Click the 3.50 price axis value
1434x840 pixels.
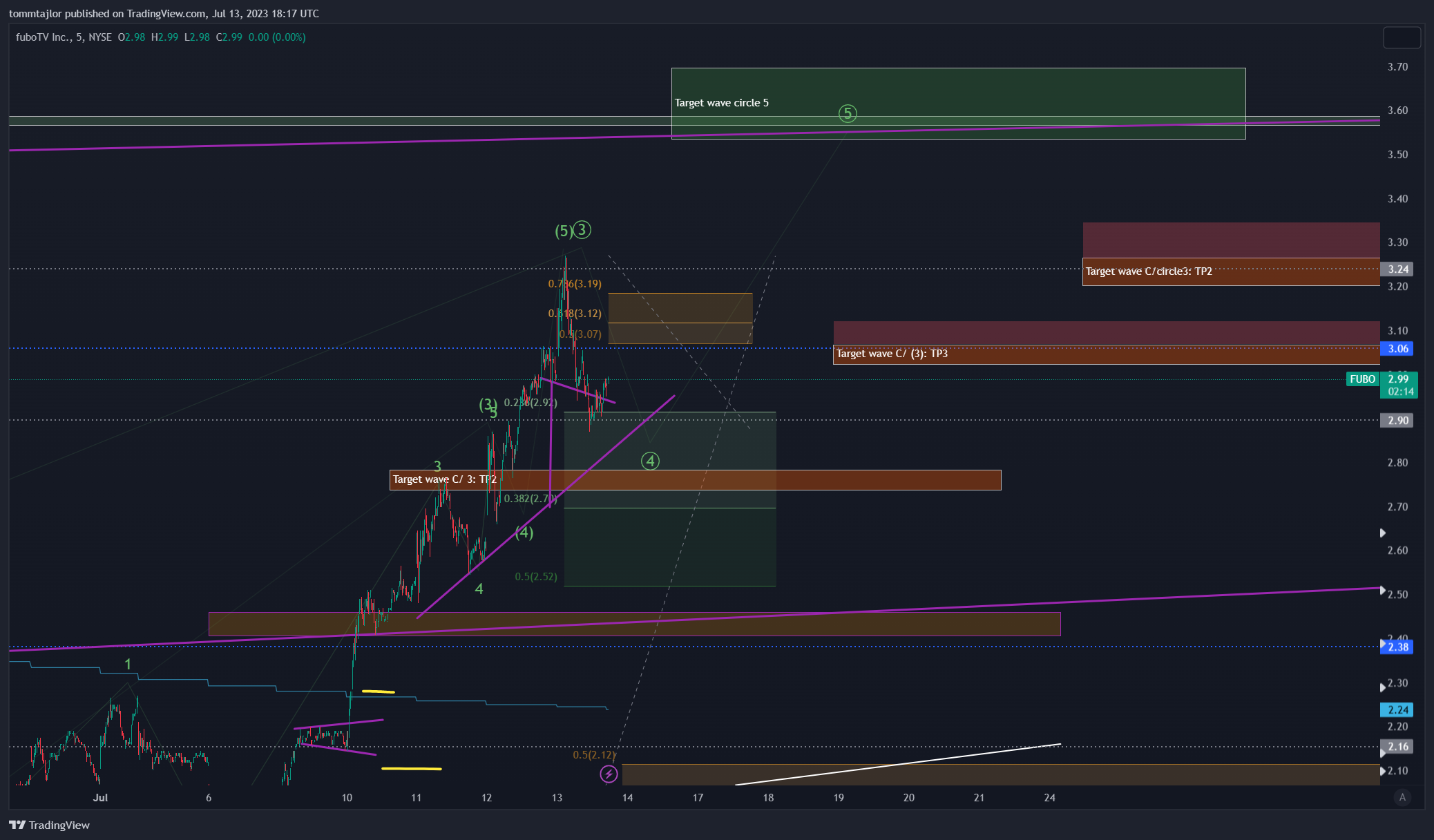(1398, 155)
